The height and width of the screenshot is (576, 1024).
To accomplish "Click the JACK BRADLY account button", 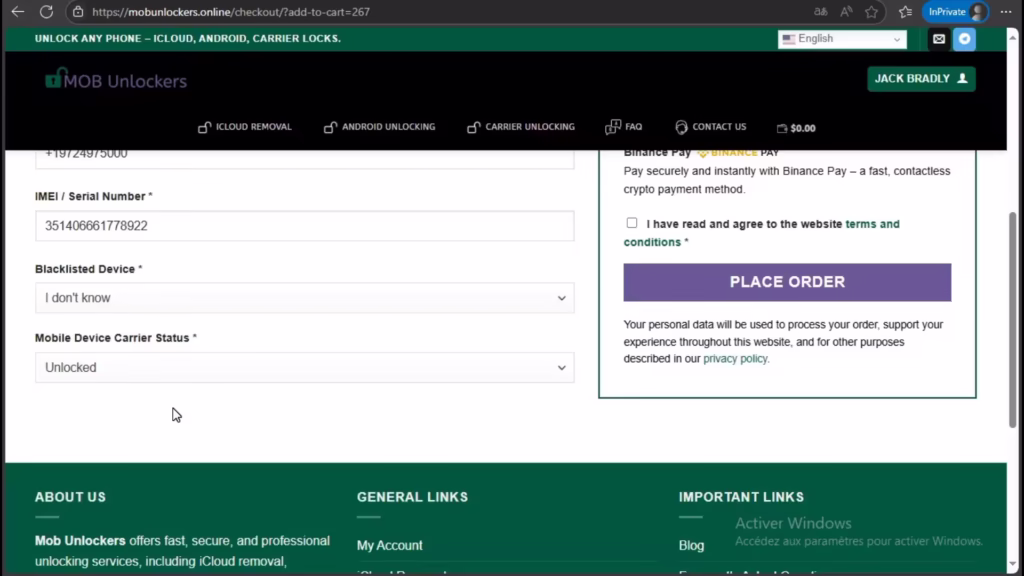I will [921, 79].
